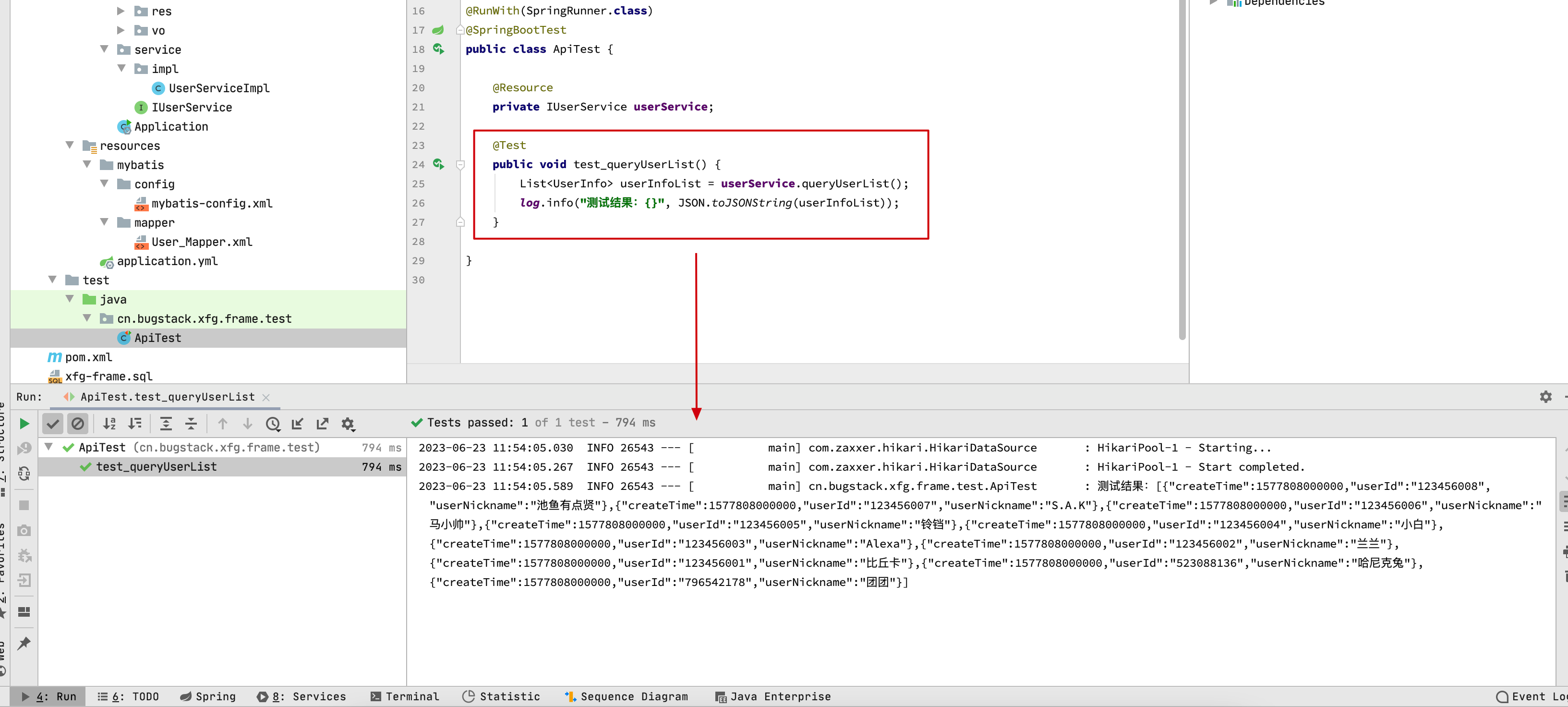The height and width of the screenshot is (707, 1568).
Task: Toggle Show Ignored tests filter
Action: pyautogui.click(x=77, y=423)
